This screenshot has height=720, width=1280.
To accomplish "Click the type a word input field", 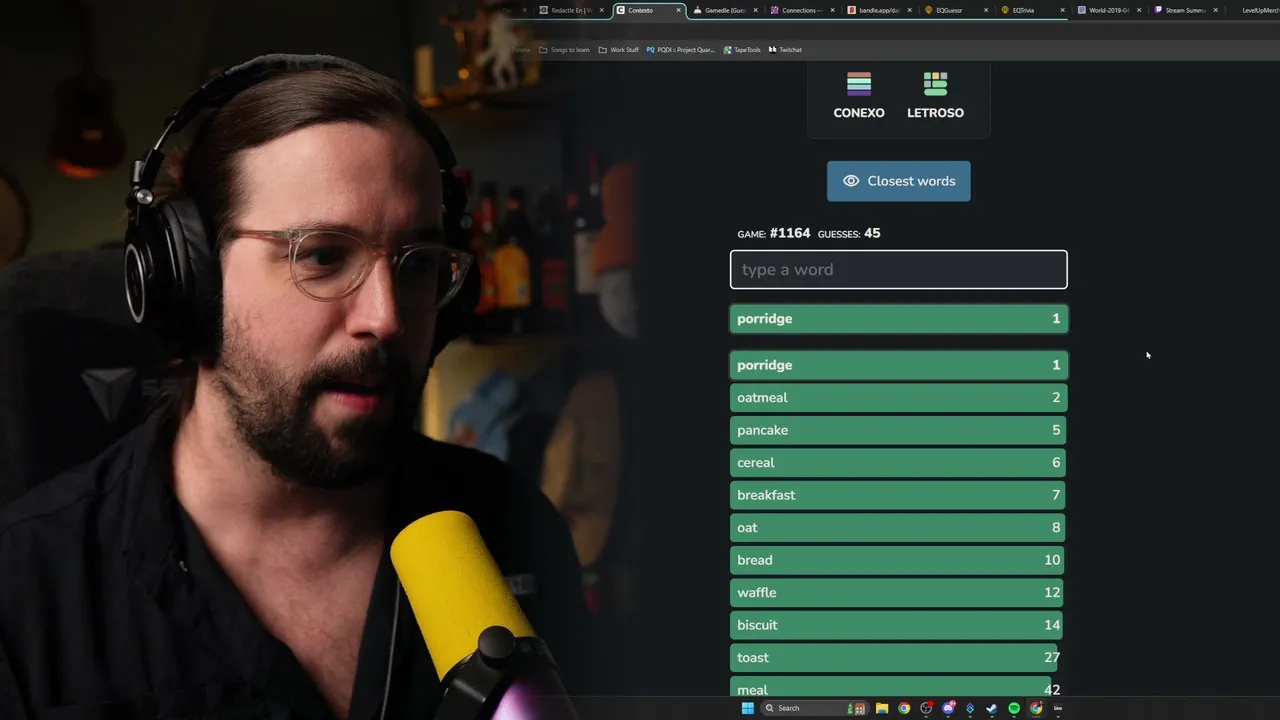I will point(899,270).
